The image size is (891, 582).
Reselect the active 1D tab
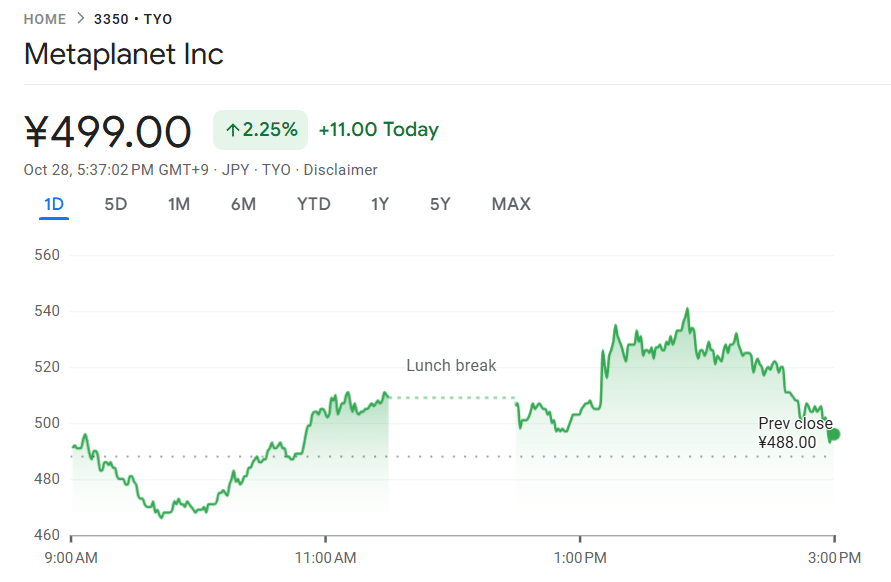pyautogui.click(x=53, y=204)
